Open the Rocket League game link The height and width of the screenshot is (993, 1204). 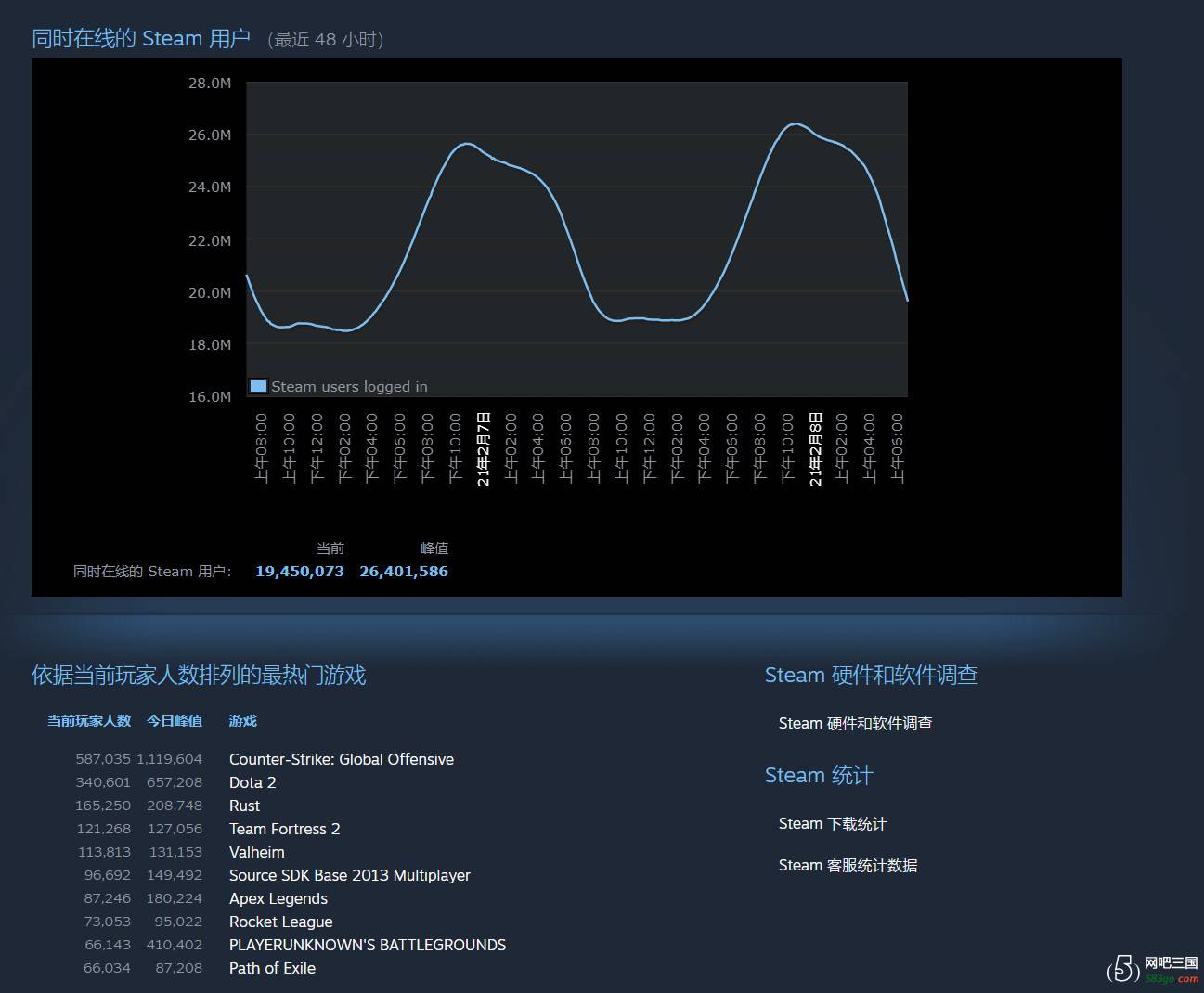pyautogui.click(x=281, y=922)
